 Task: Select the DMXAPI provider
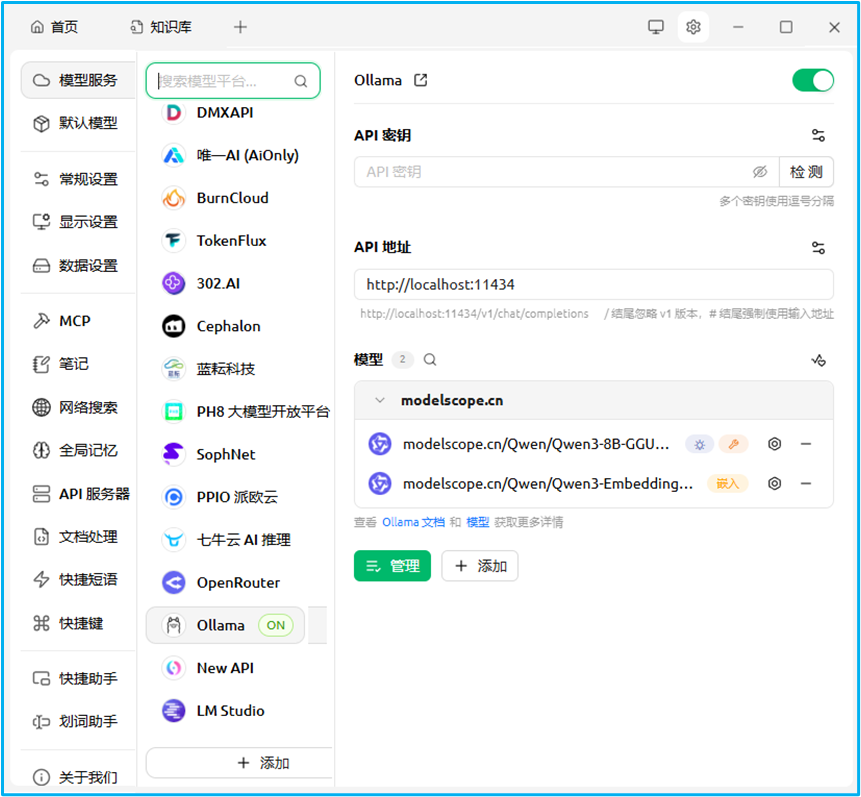tap(236, 113)
